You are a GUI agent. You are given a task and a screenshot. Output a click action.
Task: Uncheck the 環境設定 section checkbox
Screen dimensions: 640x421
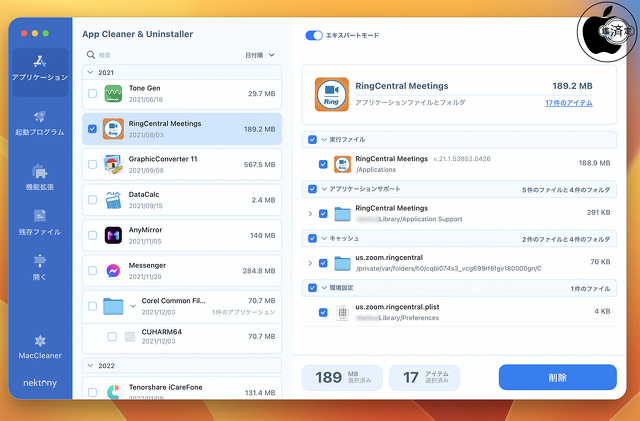(312, 288)
